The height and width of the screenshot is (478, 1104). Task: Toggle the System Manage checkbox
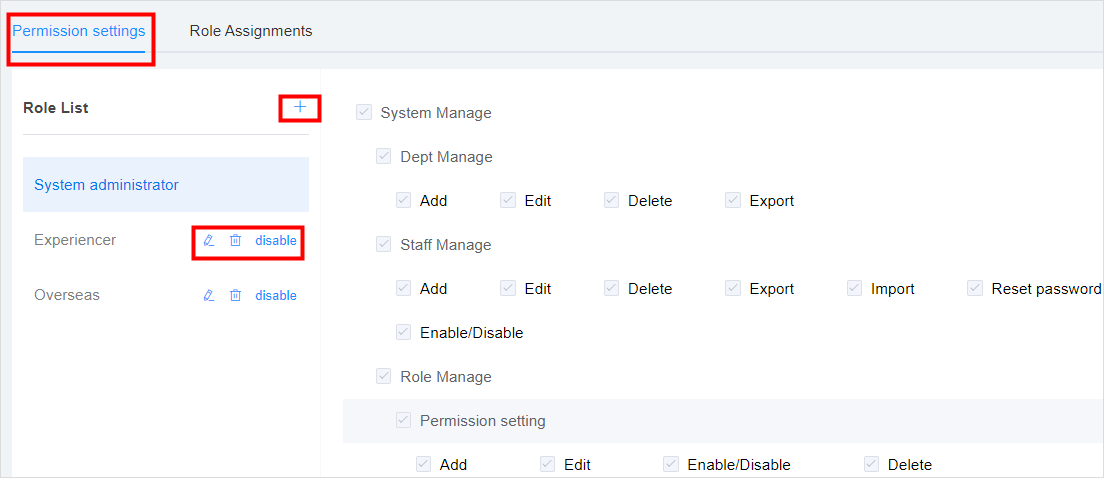[x=364, y=113]
